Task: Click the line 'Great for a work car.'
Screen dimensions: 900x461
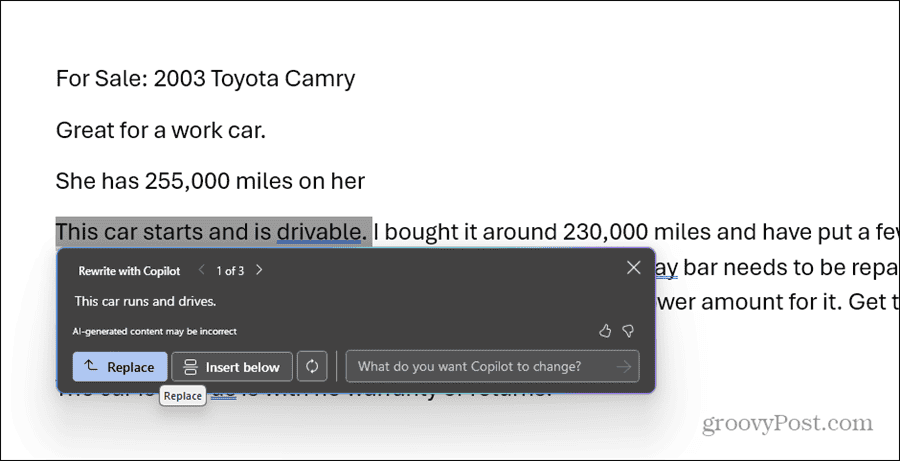Action: 161,130
